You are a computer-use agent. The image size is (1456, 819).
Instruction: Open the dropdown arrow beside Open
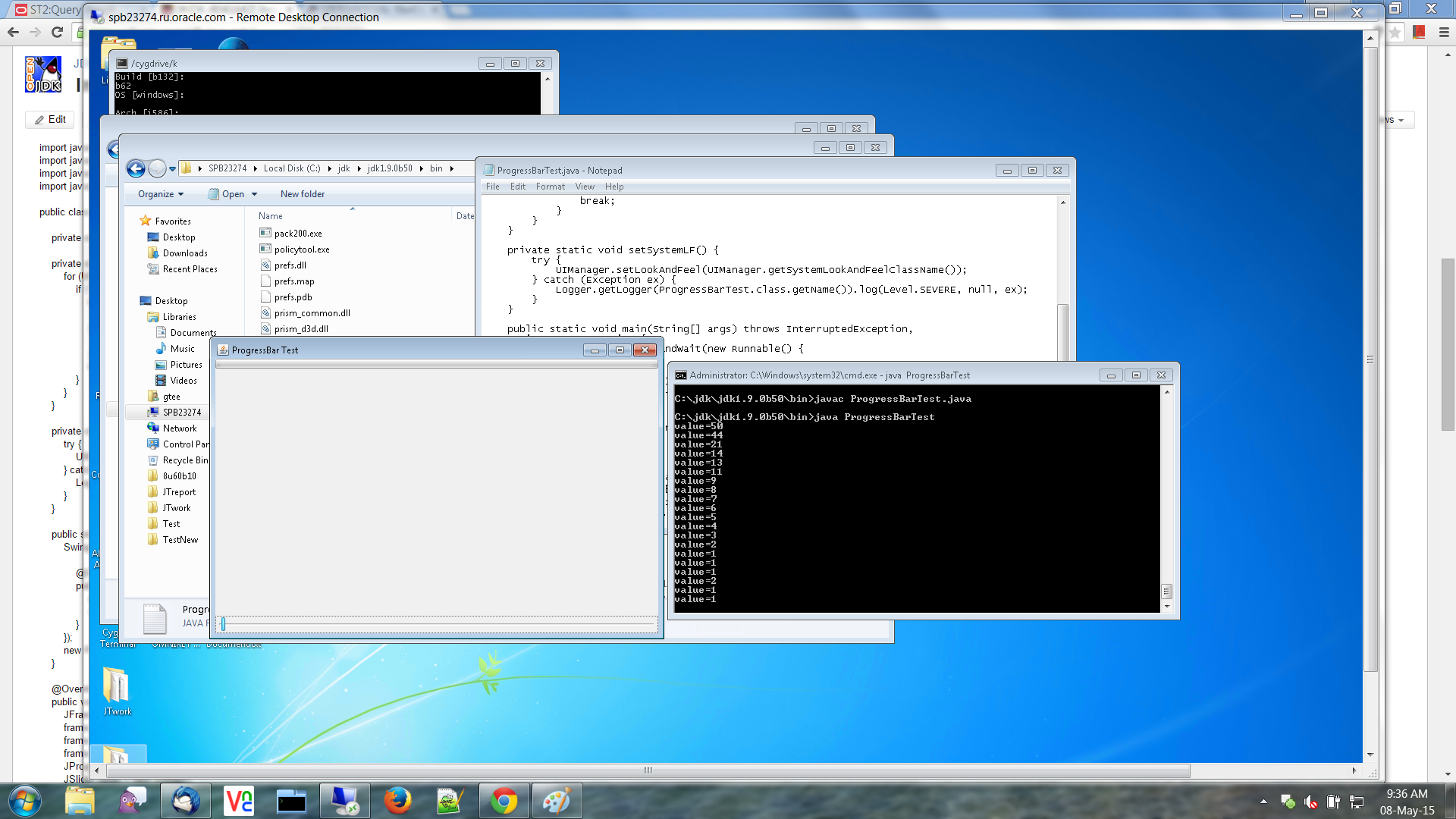pos(255,194)
